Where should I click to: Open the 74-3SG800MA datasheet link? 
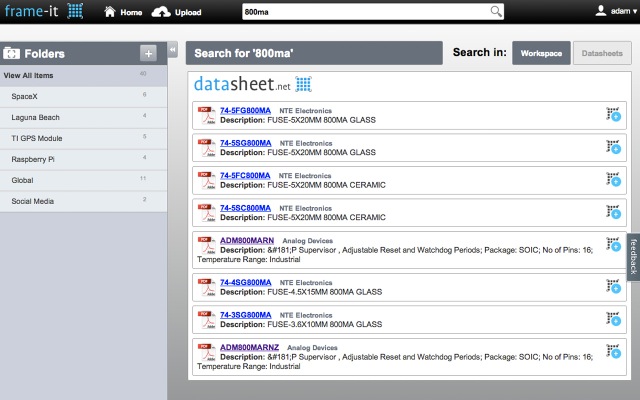point(246,315)
